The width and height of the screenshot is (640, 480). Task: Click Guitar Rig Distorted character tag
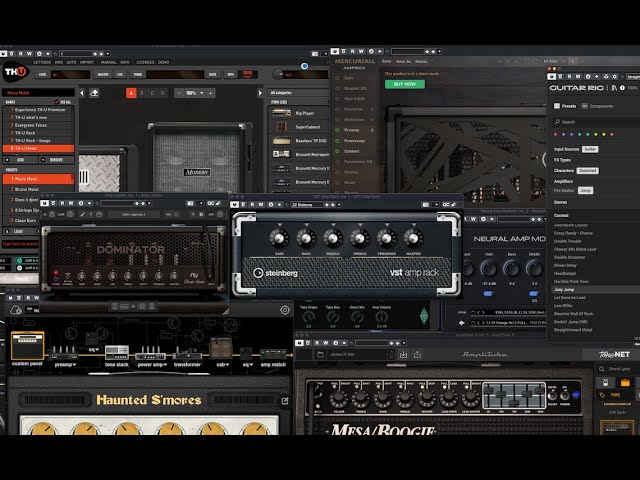click(x=587, y=171)
